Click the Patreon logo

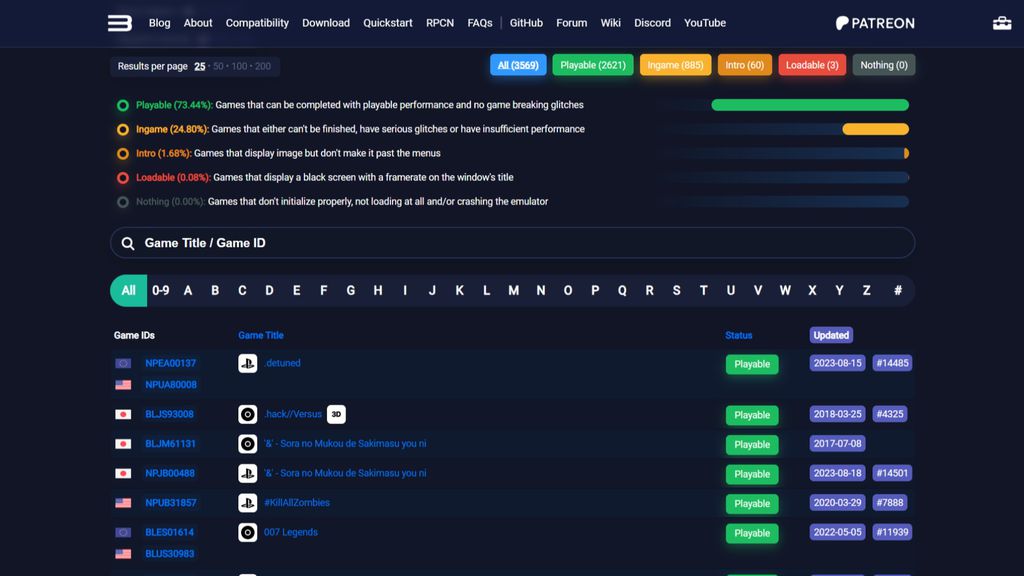(875, 23)
